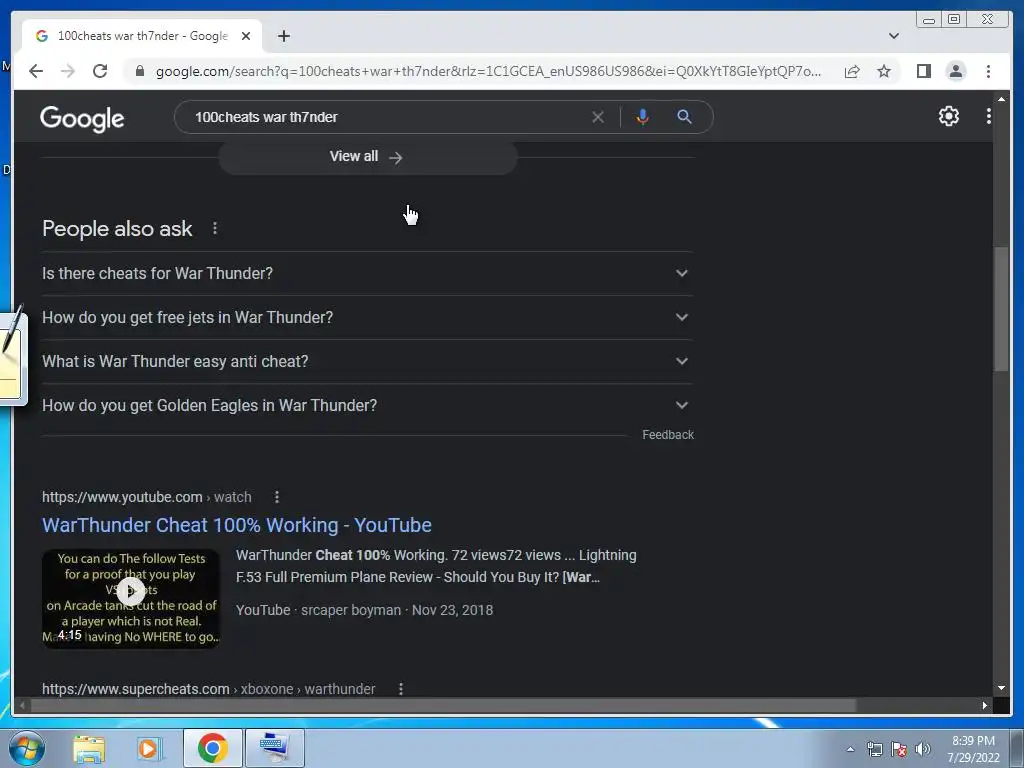Open Chrome side panel
The width and height of the screenshot is (1024, 768).
pyautogui.click(x=923, y=71)
